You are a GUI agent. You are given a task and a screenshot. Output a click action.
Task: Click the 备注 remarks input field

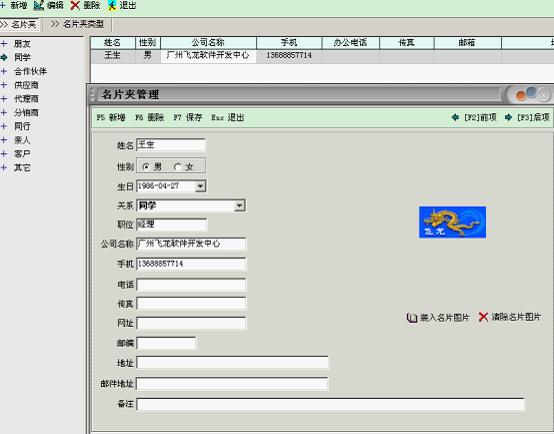pyautogui.click(x=330, y=404)
